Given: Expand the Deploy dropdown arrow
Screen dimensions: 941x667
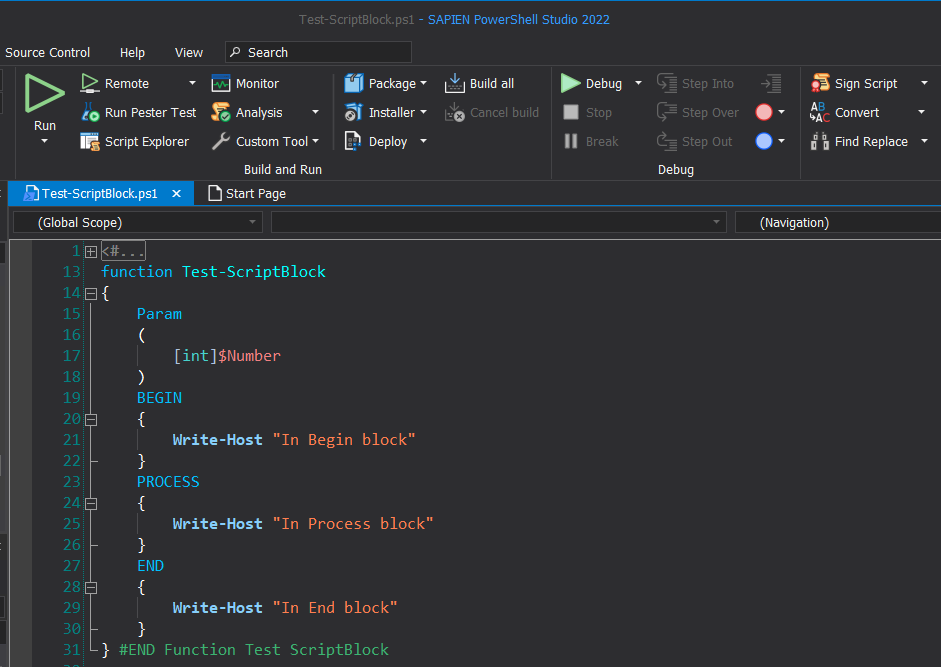Looking at the screenshot, I should click(x=424, y=141).
